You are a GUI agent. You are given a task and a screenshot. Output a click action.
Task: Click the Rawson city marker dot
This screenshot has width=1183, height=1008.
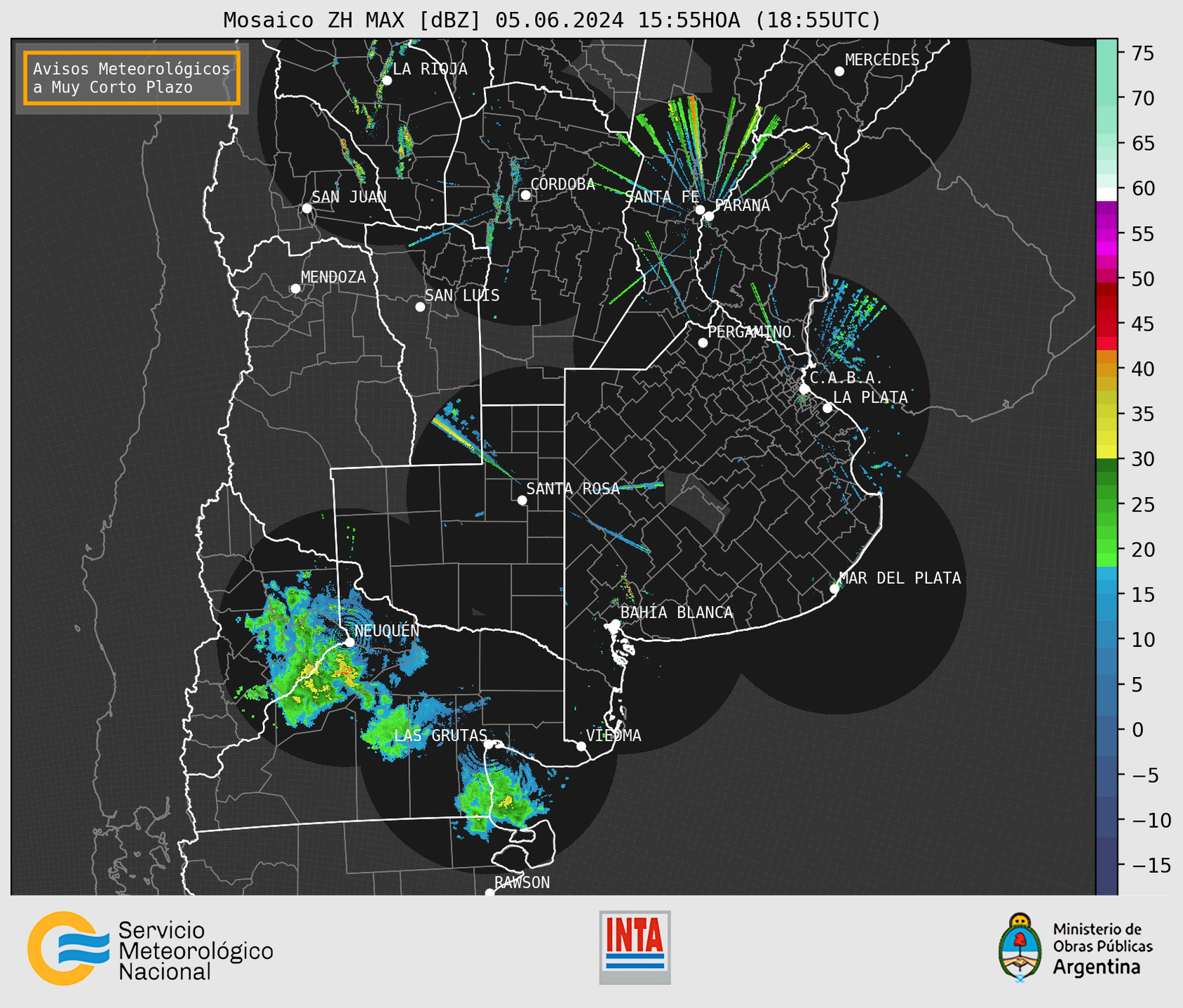[x=489, y=893]
